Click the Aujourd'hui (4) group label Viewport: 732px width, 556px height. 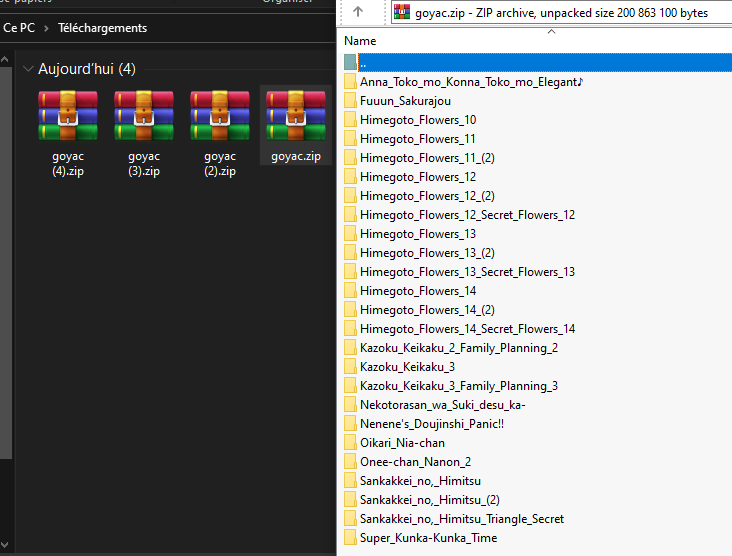coord(87,69)
